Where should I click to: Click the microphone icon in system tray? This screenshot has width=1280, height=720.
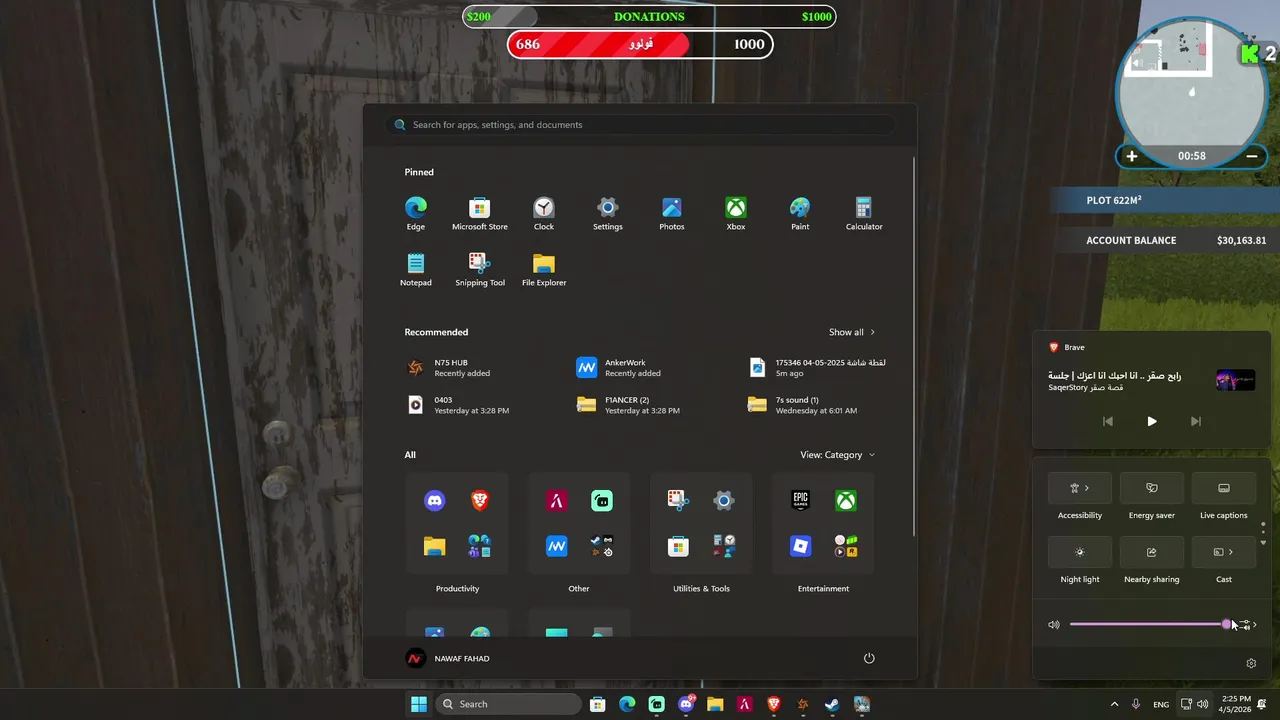tap(1136, 704)
